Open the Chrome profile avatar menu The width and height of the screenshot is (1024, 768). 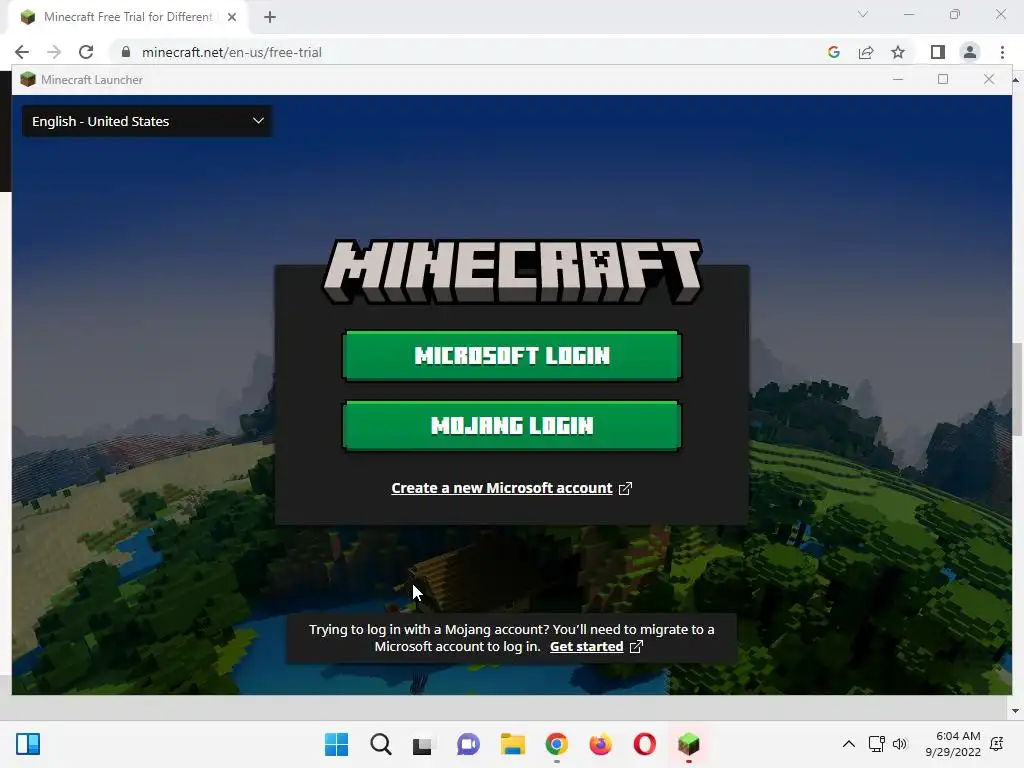coord(970,52)
